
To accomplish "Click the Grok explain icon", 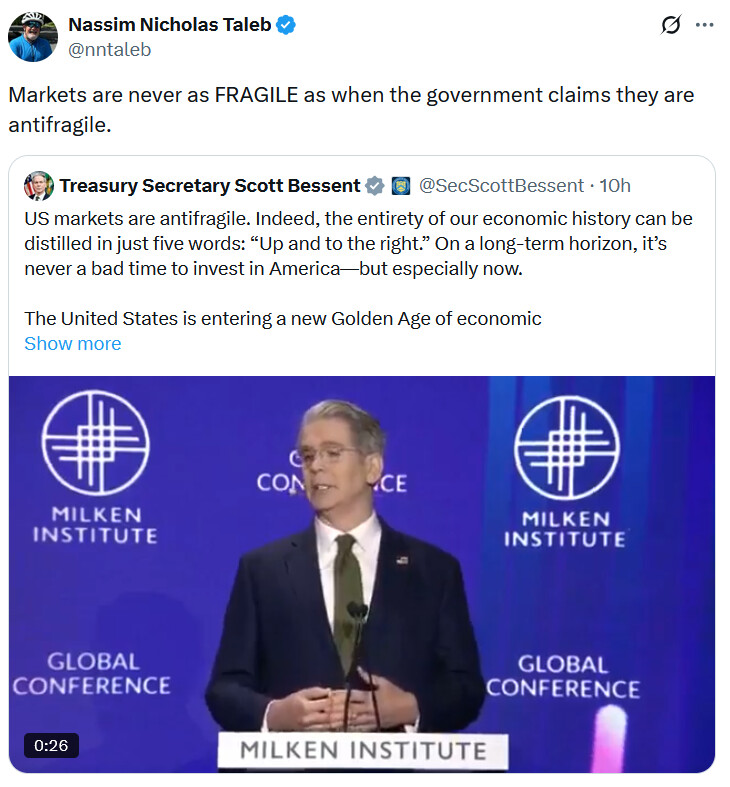I will click(671, 25).
